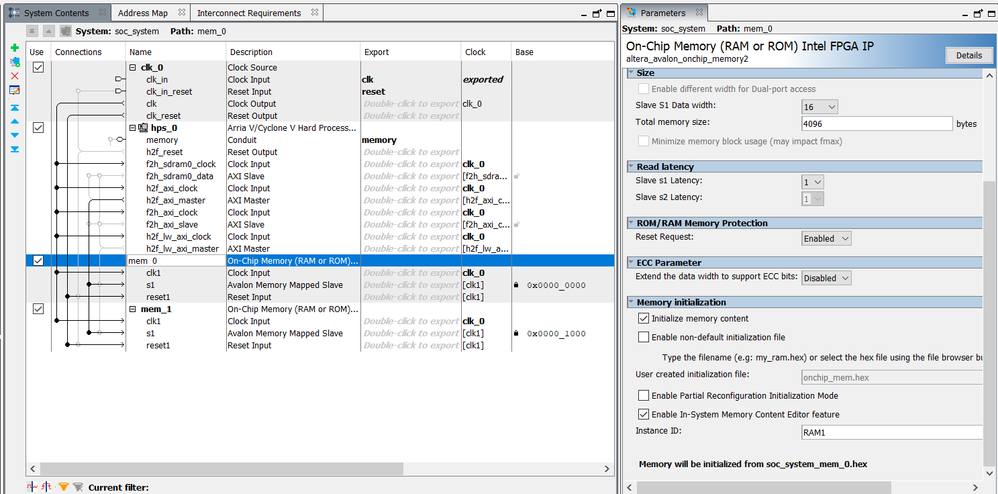Click the move to bottom arrow icon
This screenshot has width=998, height=494.
click(14, 149)
